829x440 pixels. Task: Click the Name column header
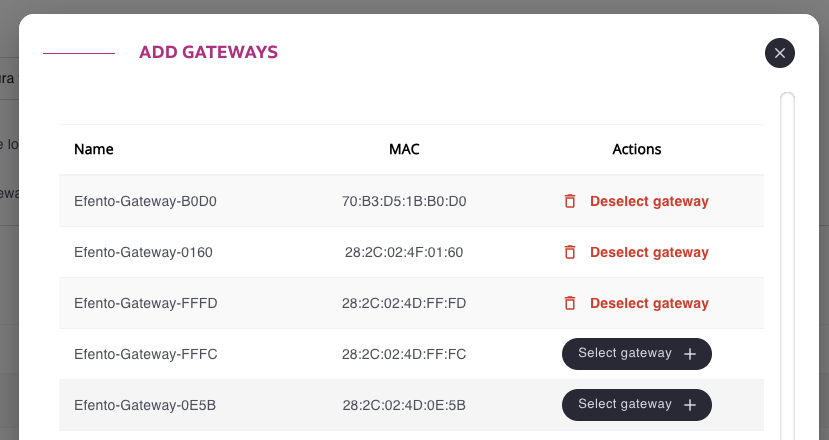[94, 149]
